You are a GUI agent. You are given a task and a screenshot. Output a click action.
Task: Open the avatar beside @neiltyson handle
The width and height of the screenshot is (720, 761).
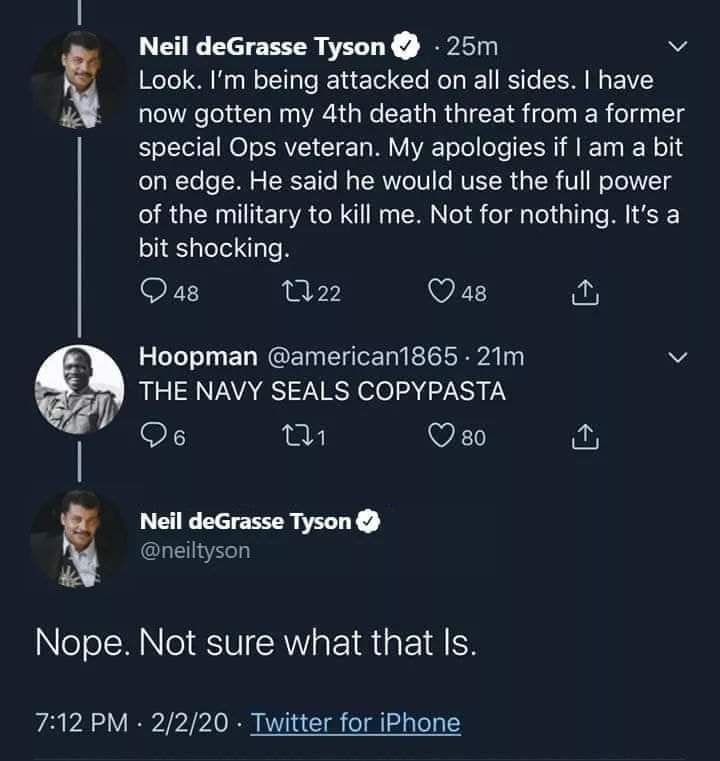pyautogui.click(x=79, y=538)
